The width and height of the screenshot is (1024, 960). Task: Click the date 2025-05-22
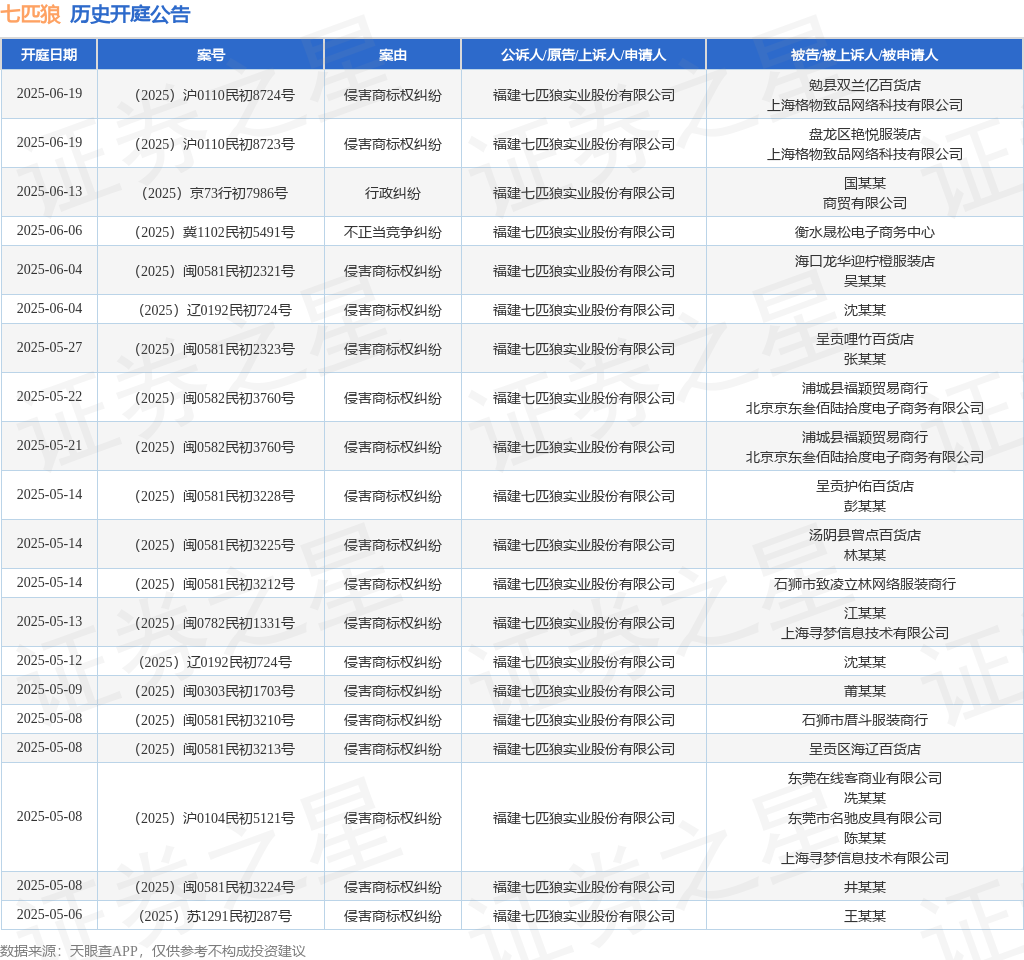tap(50, 396)
